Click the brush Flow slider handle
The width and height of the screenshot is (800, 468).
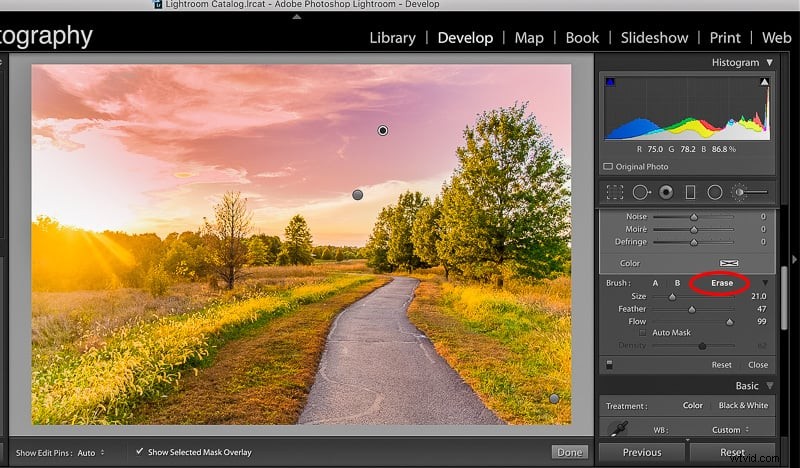coord(730,322)
